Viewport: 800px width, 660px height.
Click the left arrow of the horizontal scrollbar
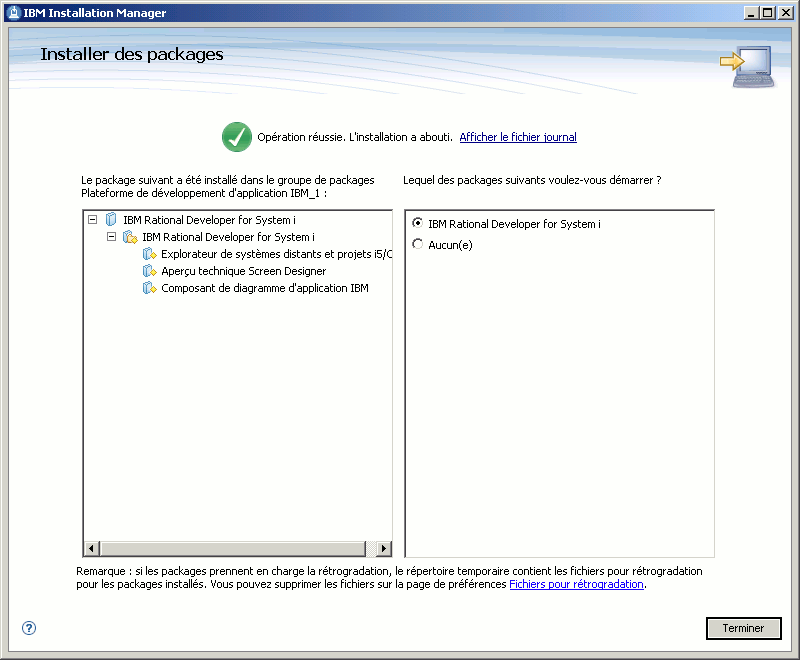[x=91, y=548]
